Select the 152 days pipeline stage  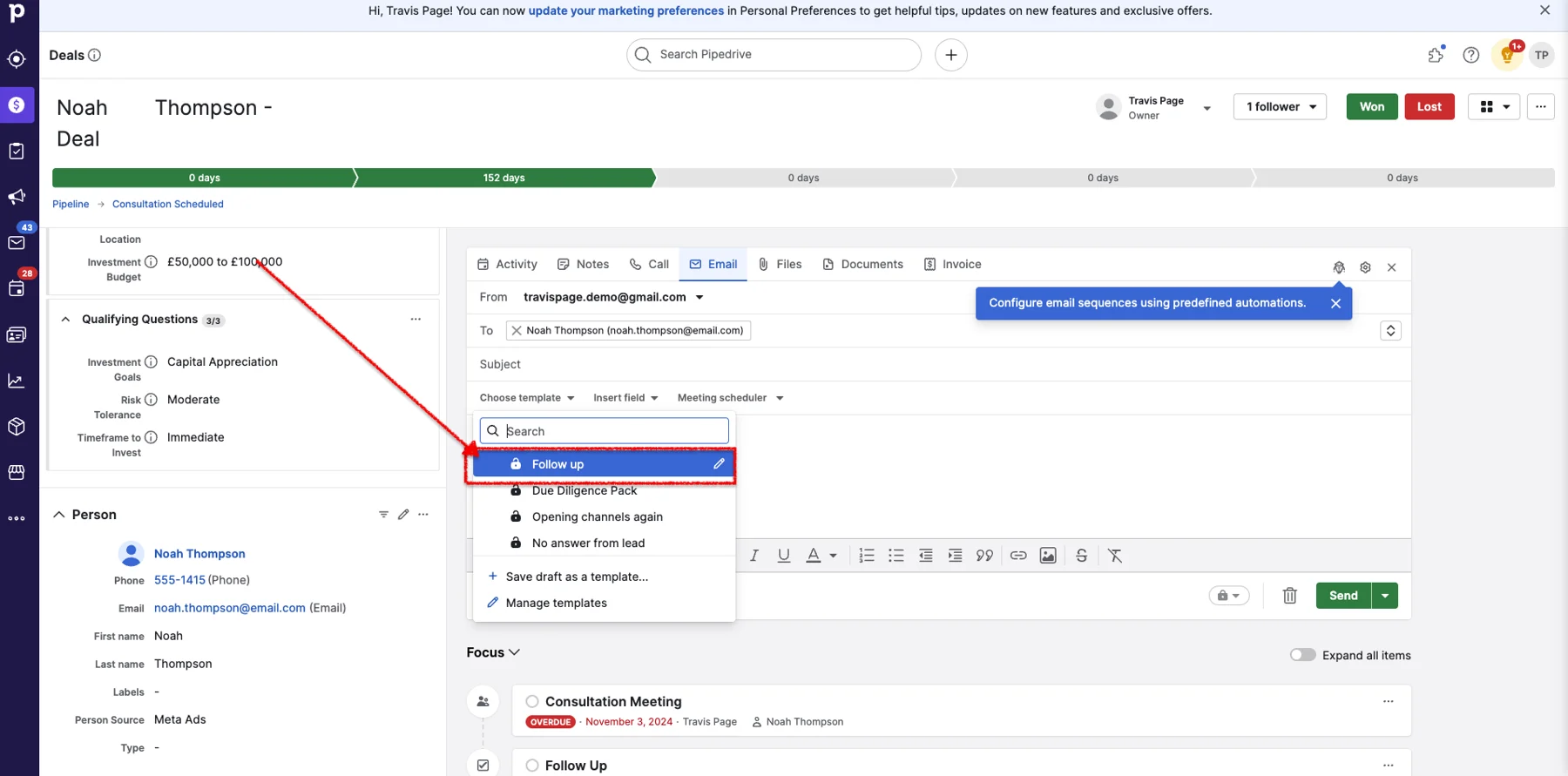click(504, 178)
